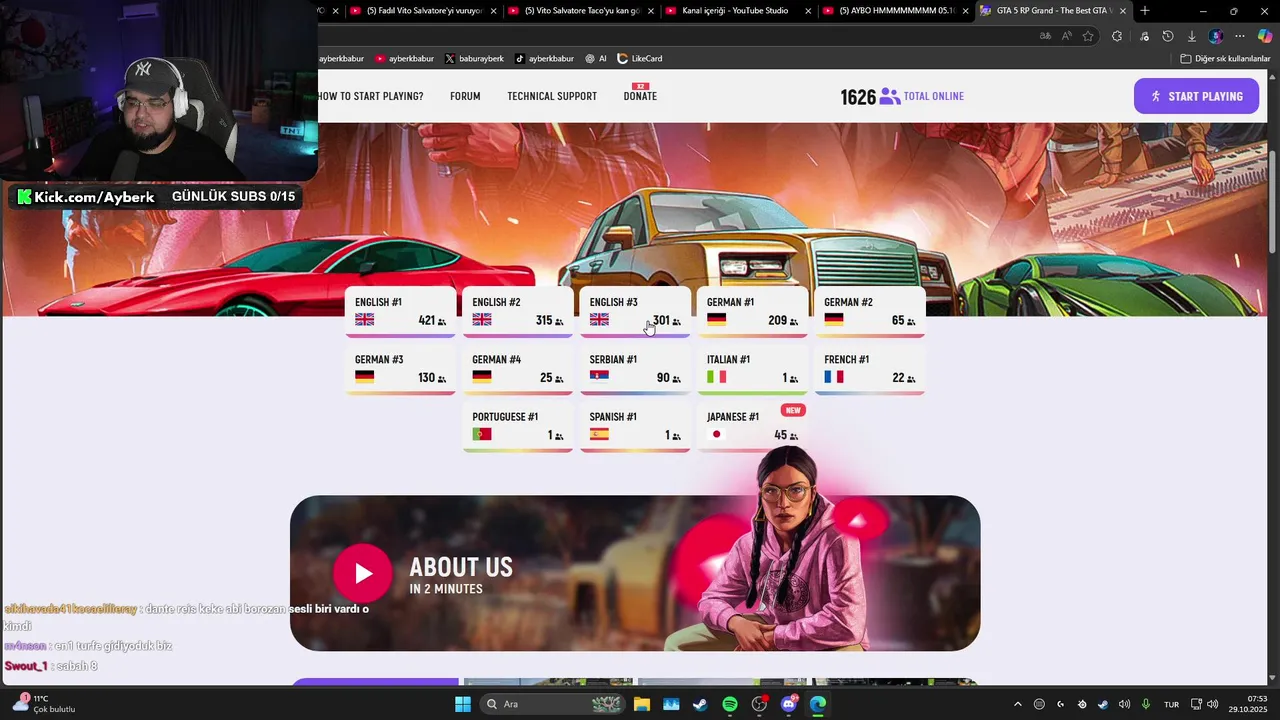This screenshot has height=720, width=1280.
Task: Open the browser extensions puzzle icon
Action: pos(1117,36)
